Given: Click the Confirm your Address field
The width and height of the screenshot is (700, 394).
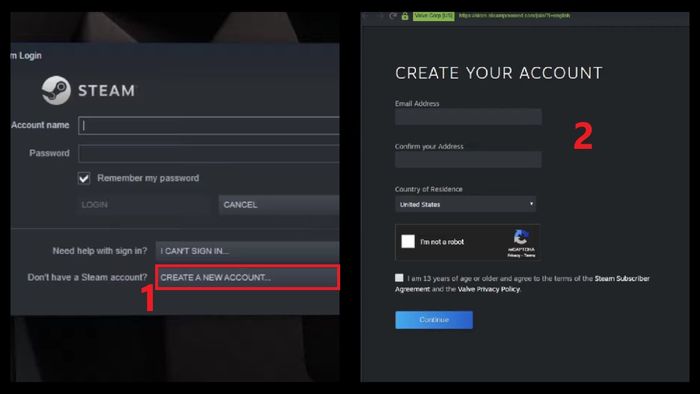Looking at the screenshot, I should pyautogui.click(x=468, y=159).
